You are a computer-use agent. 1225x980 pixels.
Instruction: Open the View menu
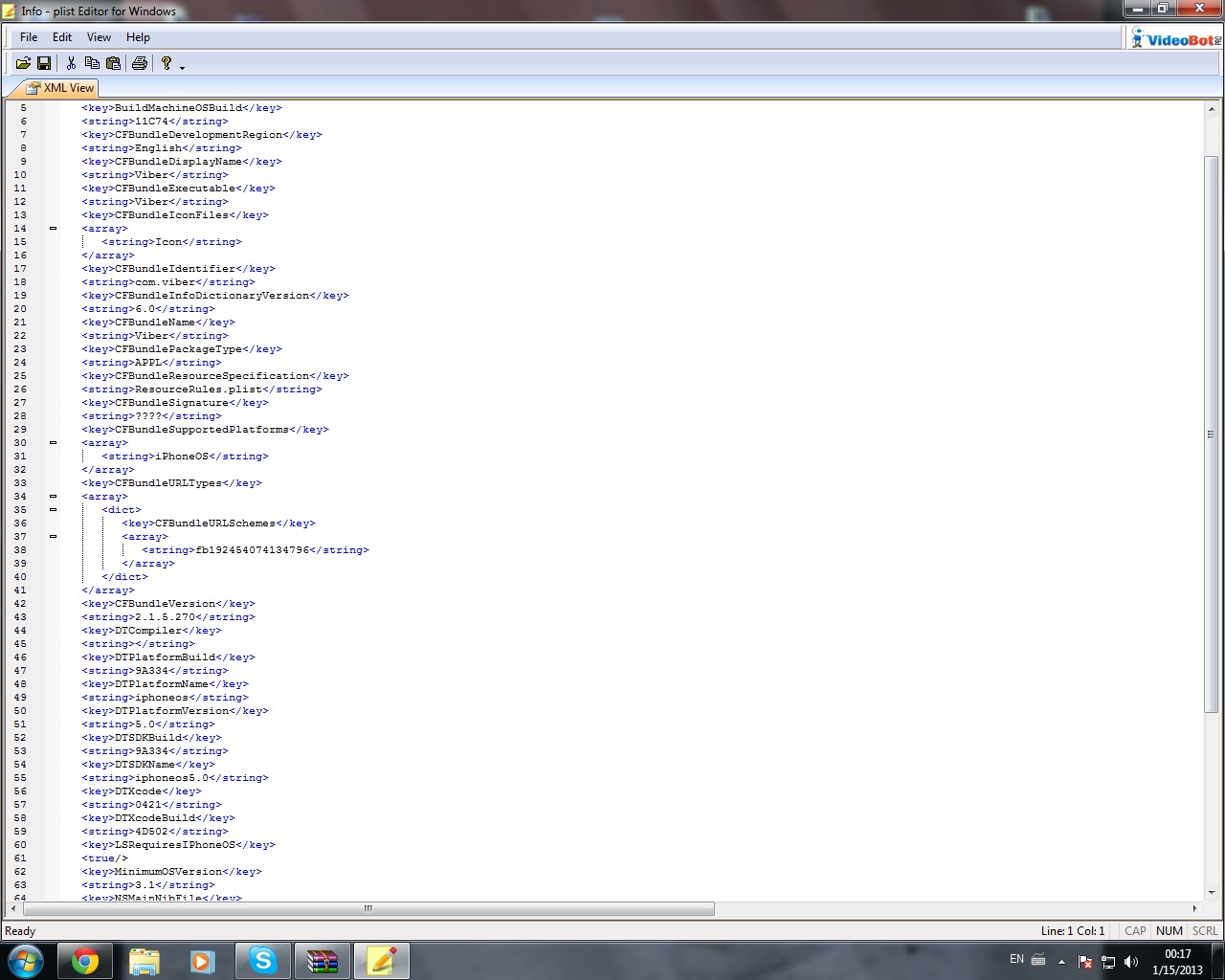(x=99, y=37)
